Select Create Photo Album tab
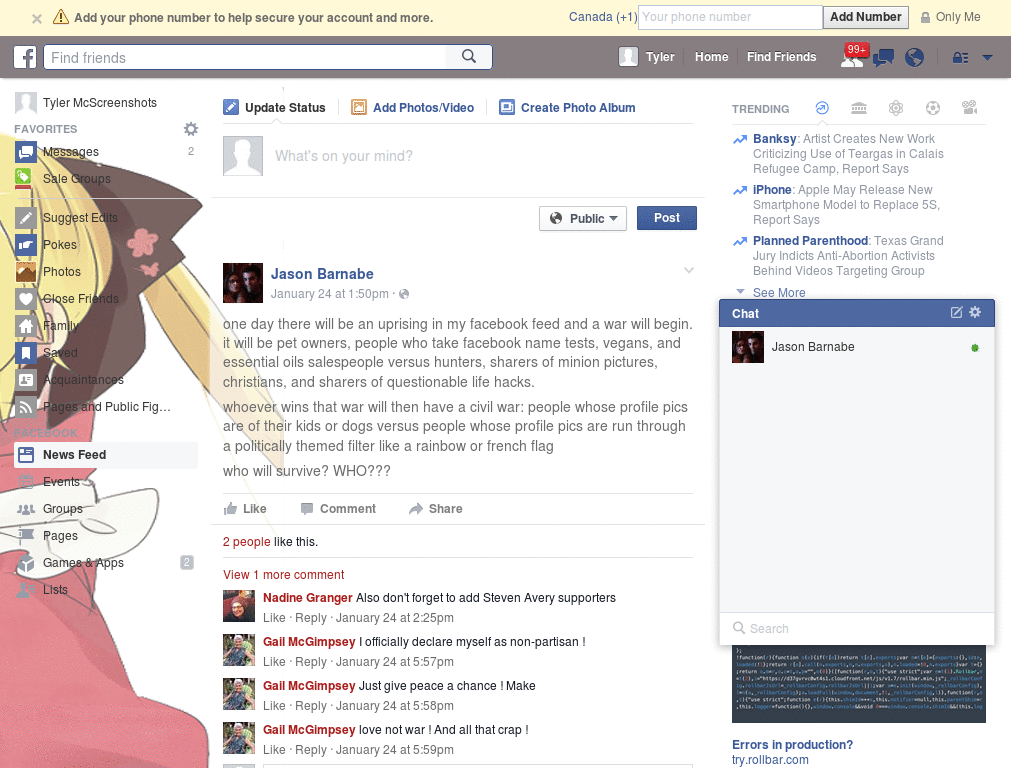1024x768 pixels. pyautogui.click(x=567, y=107)
